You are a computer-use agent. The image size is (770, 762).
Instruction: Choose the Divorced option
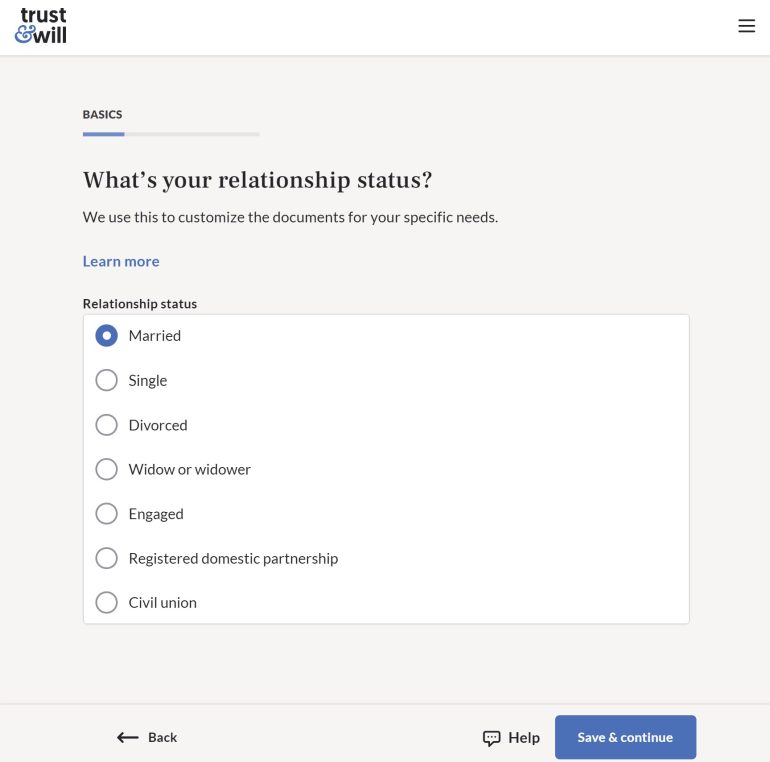pos(106,425)
